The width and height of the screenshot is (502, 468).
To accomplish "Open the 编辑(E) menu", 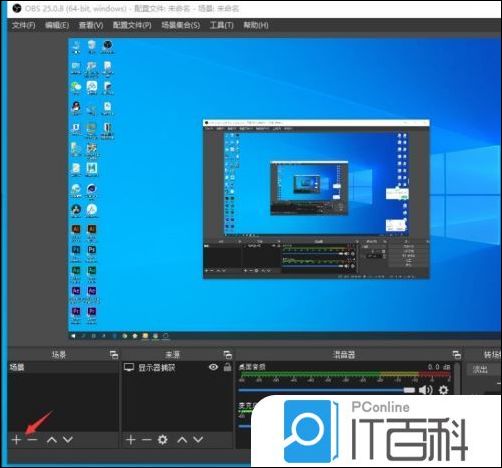I will [x=57, y=25].
